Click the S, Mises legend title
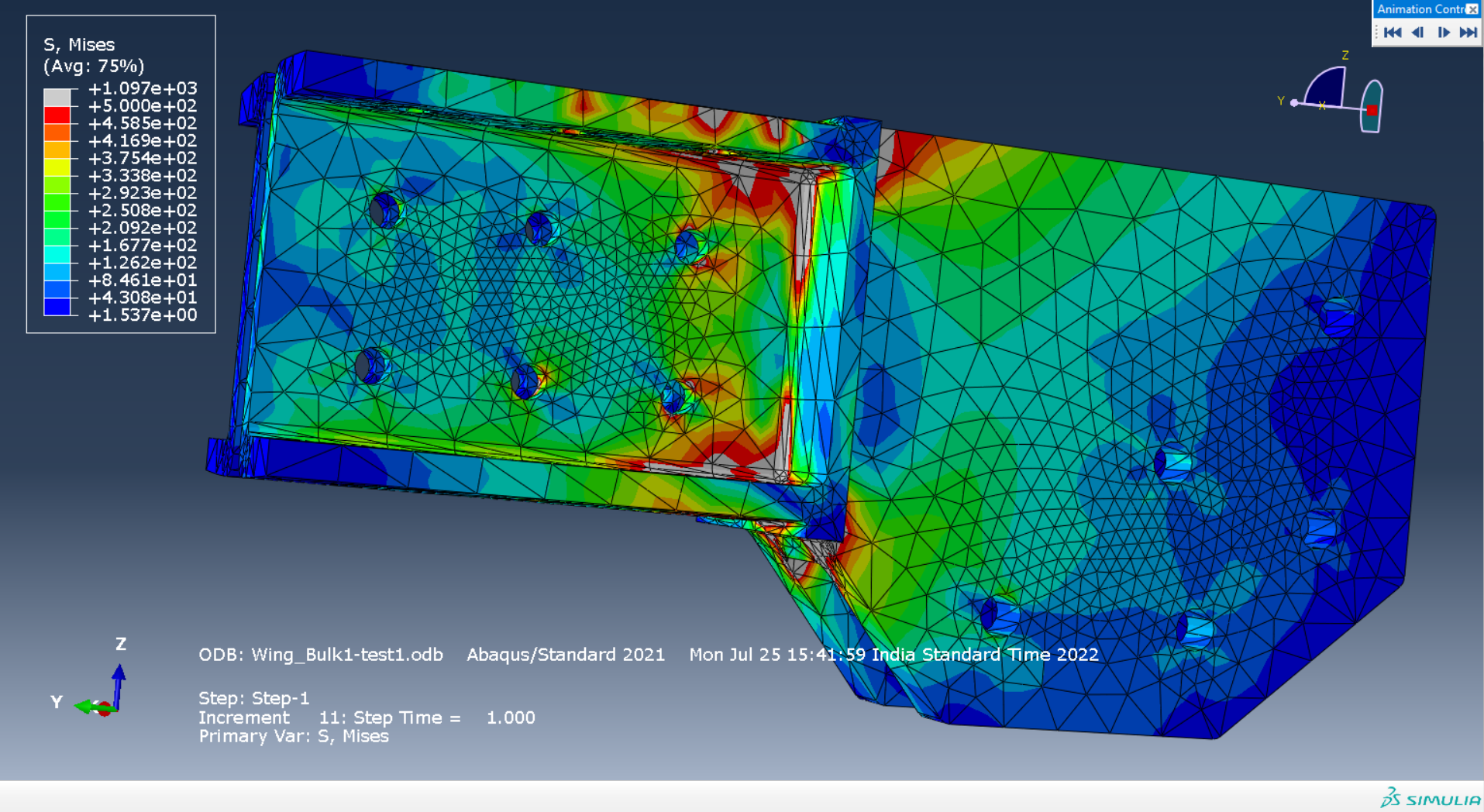 [79, 45]
